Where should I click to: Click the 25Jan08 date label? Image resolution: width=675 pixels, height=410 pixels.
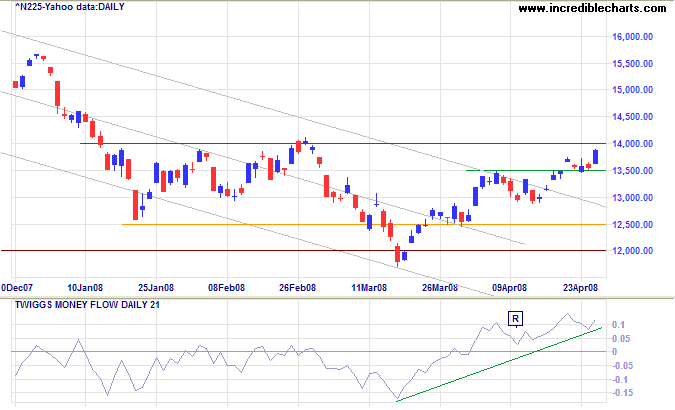pyautogui.click(x=156, y=288)
